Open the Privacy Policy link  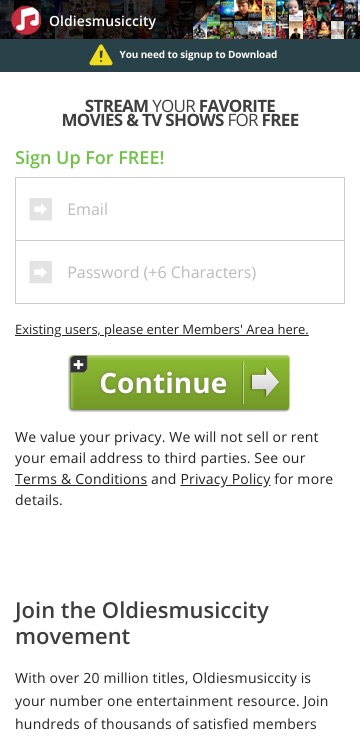tap(226, 479)
